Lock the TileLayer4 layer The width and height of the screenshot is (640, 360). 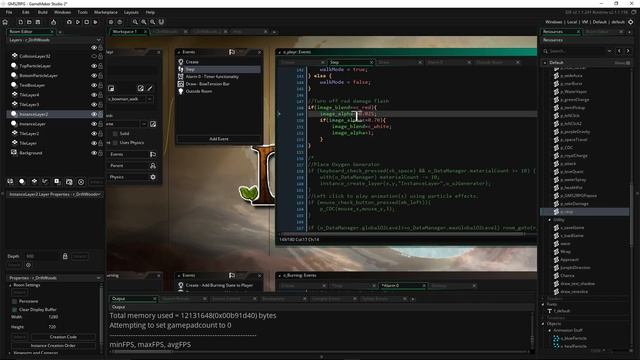[x=100, y=95]
